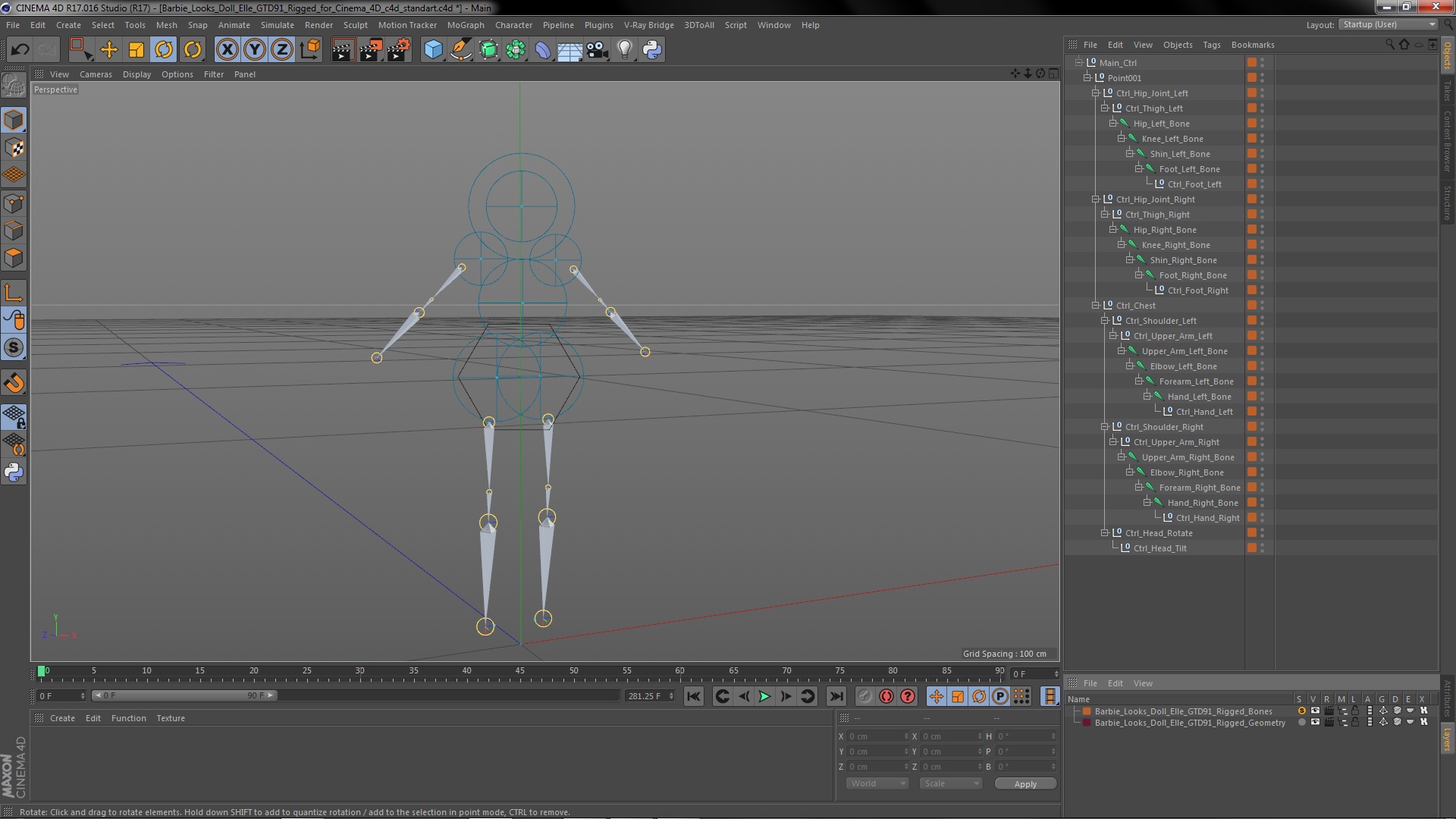Collapse the Ctrl_Hip_Joint_Left node
This screenshot has height=819, width=1456.
tap(1095, 93)
